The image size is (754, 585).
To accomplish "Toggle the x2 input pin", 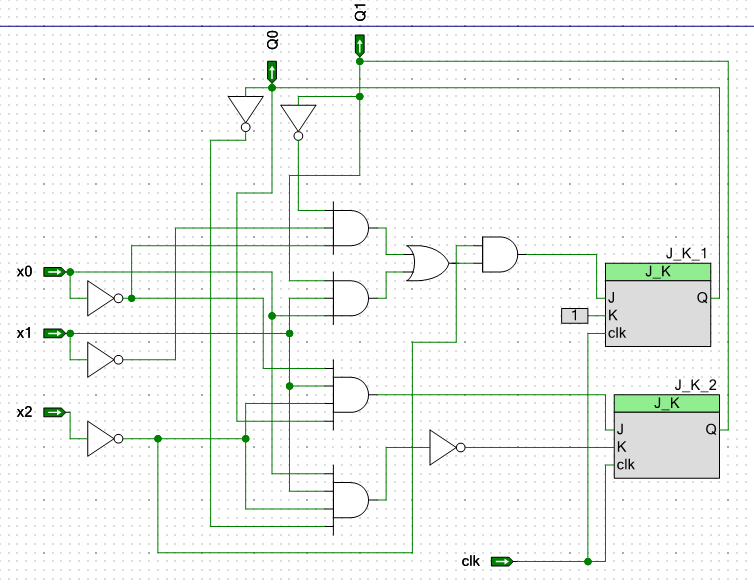I will (55, 411).
